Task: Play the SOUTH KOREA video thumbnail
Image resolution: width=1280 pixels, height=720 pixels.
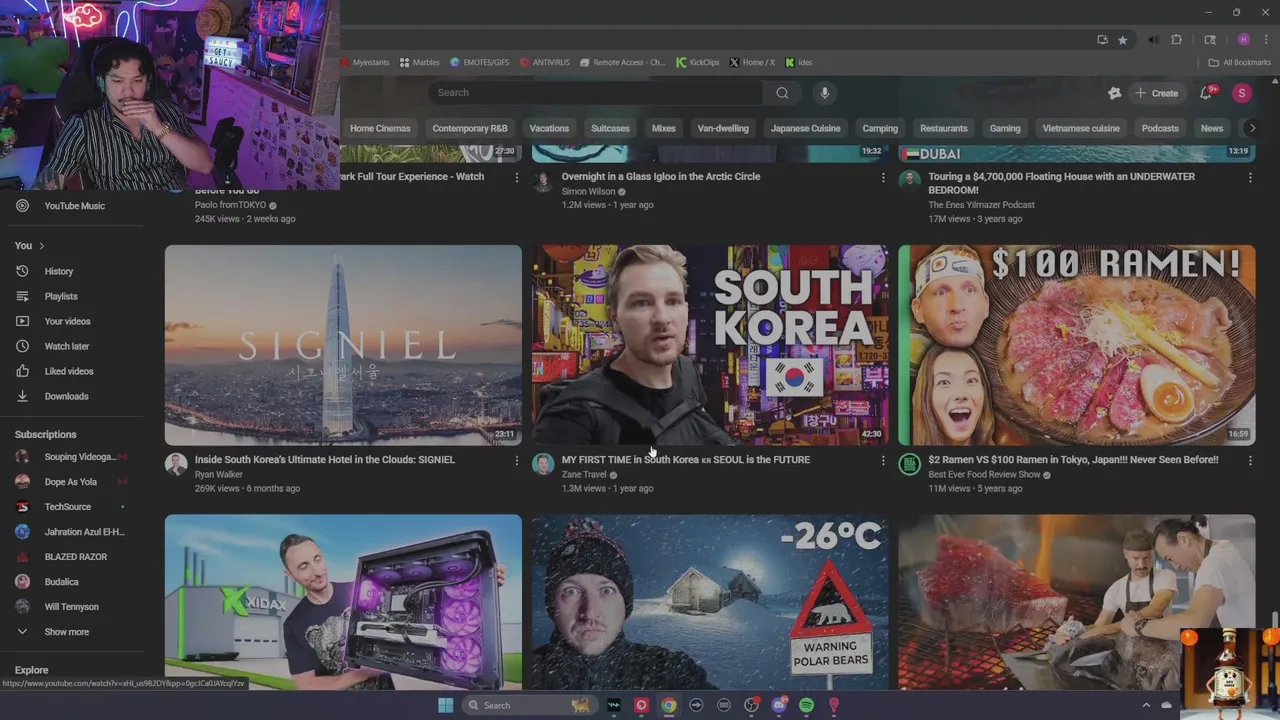Action: point(710,345)
